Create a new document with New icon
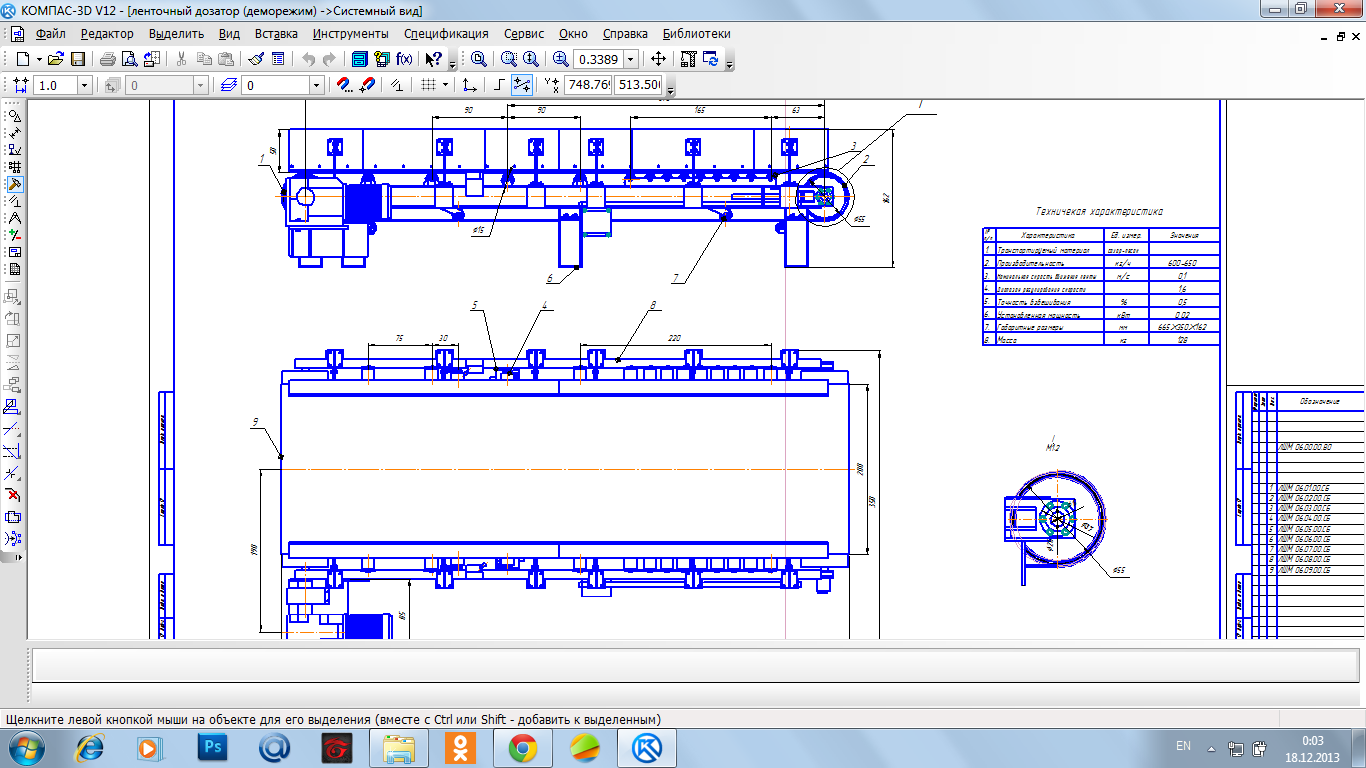The height and width of the screenshot is (768, 1366). coord(23,59)
